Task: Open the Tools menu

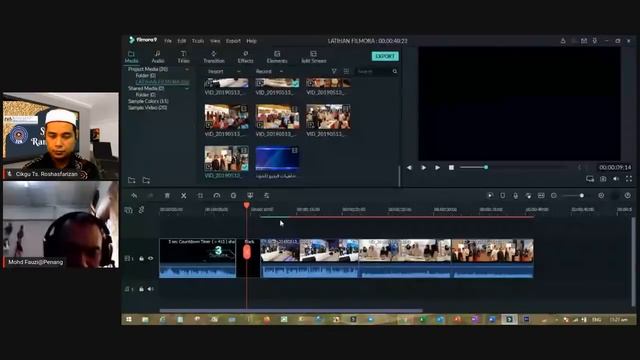Action: pyautogui.click(x=198, y=41)
